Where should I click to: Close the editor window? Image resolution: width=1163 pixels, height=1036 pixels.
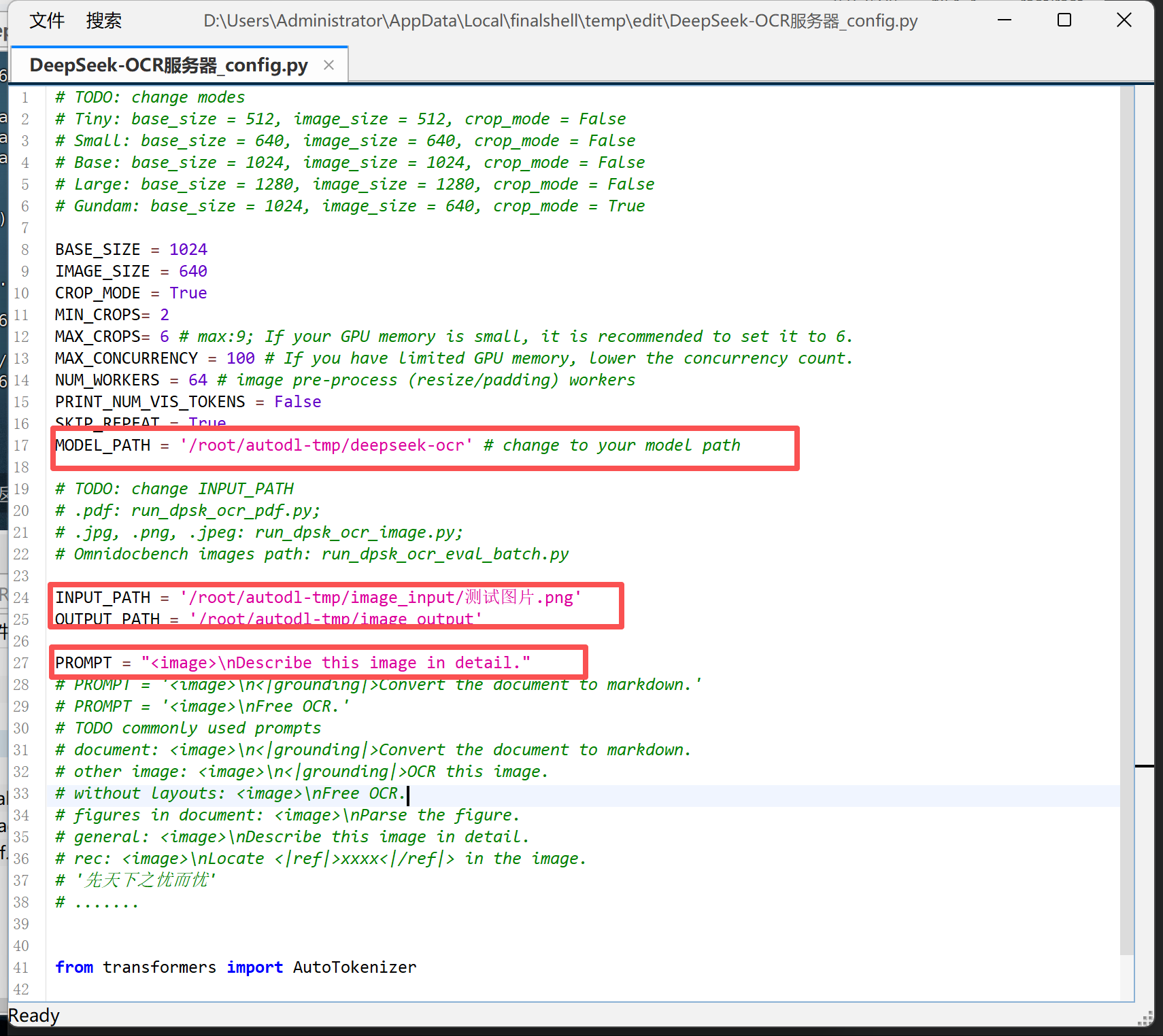[1124, 20]
